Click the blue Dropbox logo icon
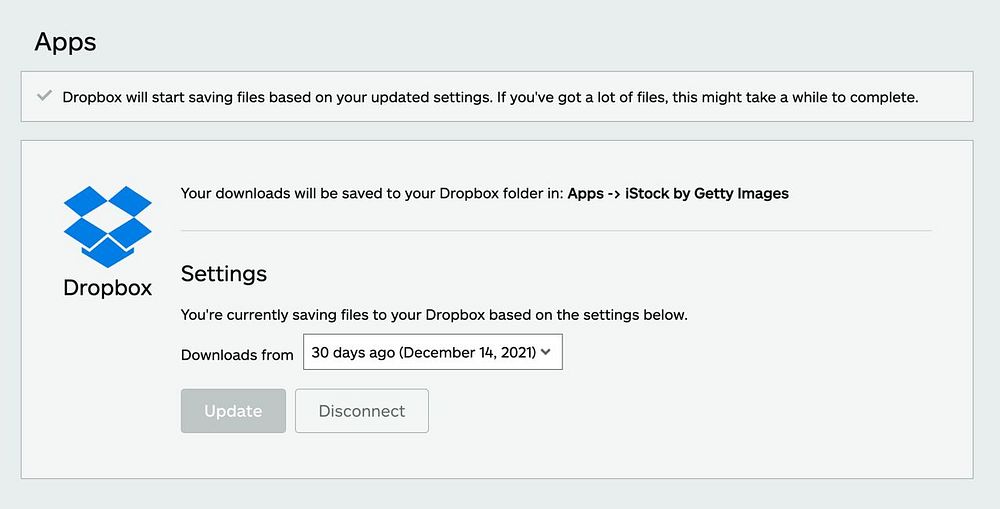The image size is (1000, 509). pyautogui.click(x=107, y=226)
